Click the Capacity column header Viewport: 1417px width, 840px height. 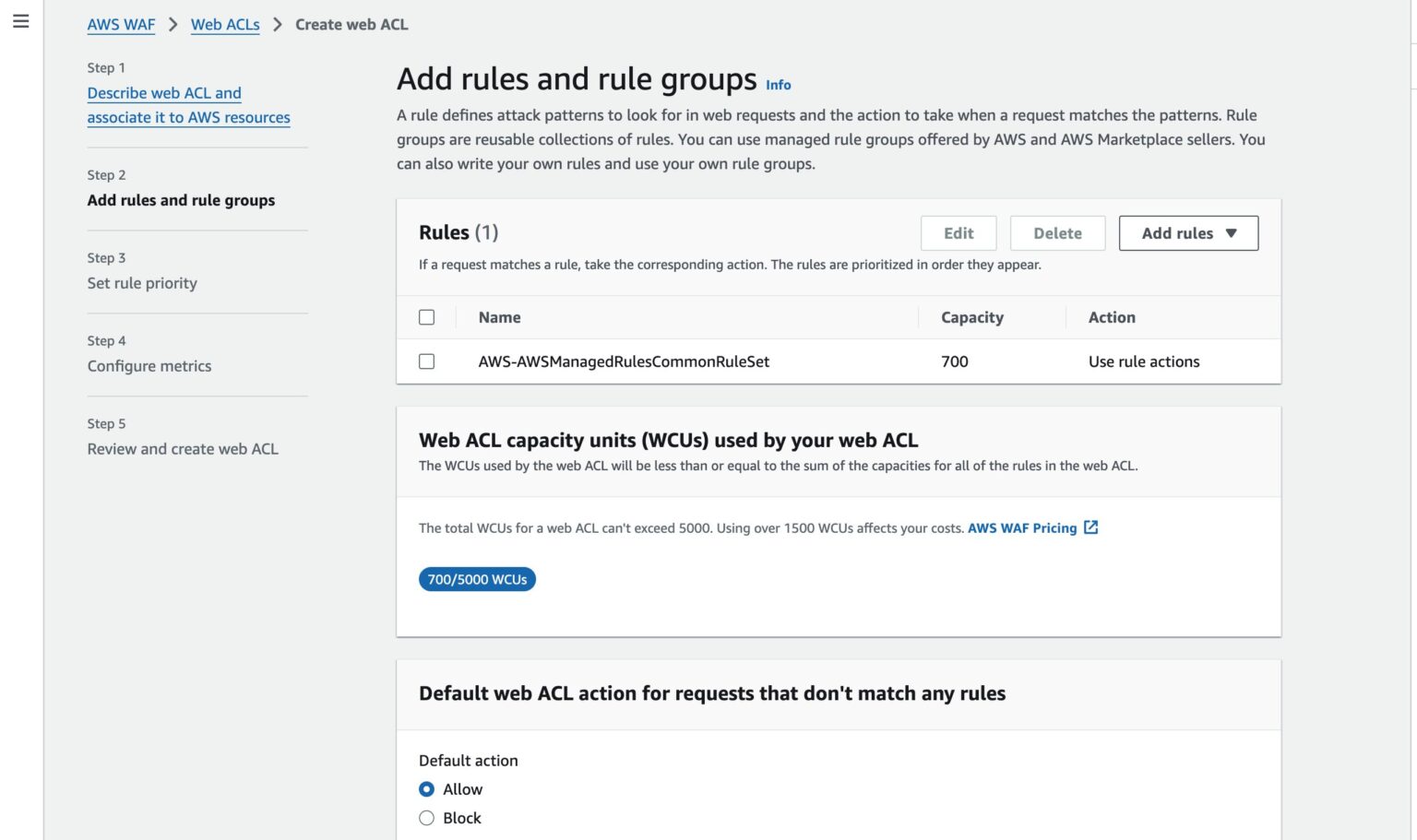point(970,316)
